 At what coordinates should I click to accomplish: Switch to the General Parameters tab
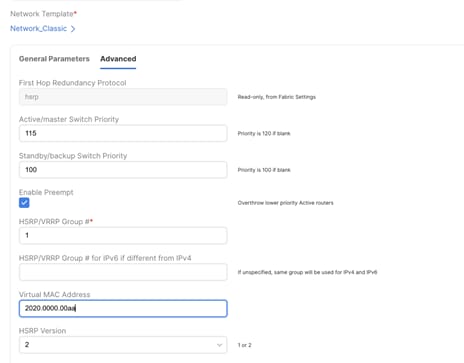pyautogui.click(x=54, y=59)
